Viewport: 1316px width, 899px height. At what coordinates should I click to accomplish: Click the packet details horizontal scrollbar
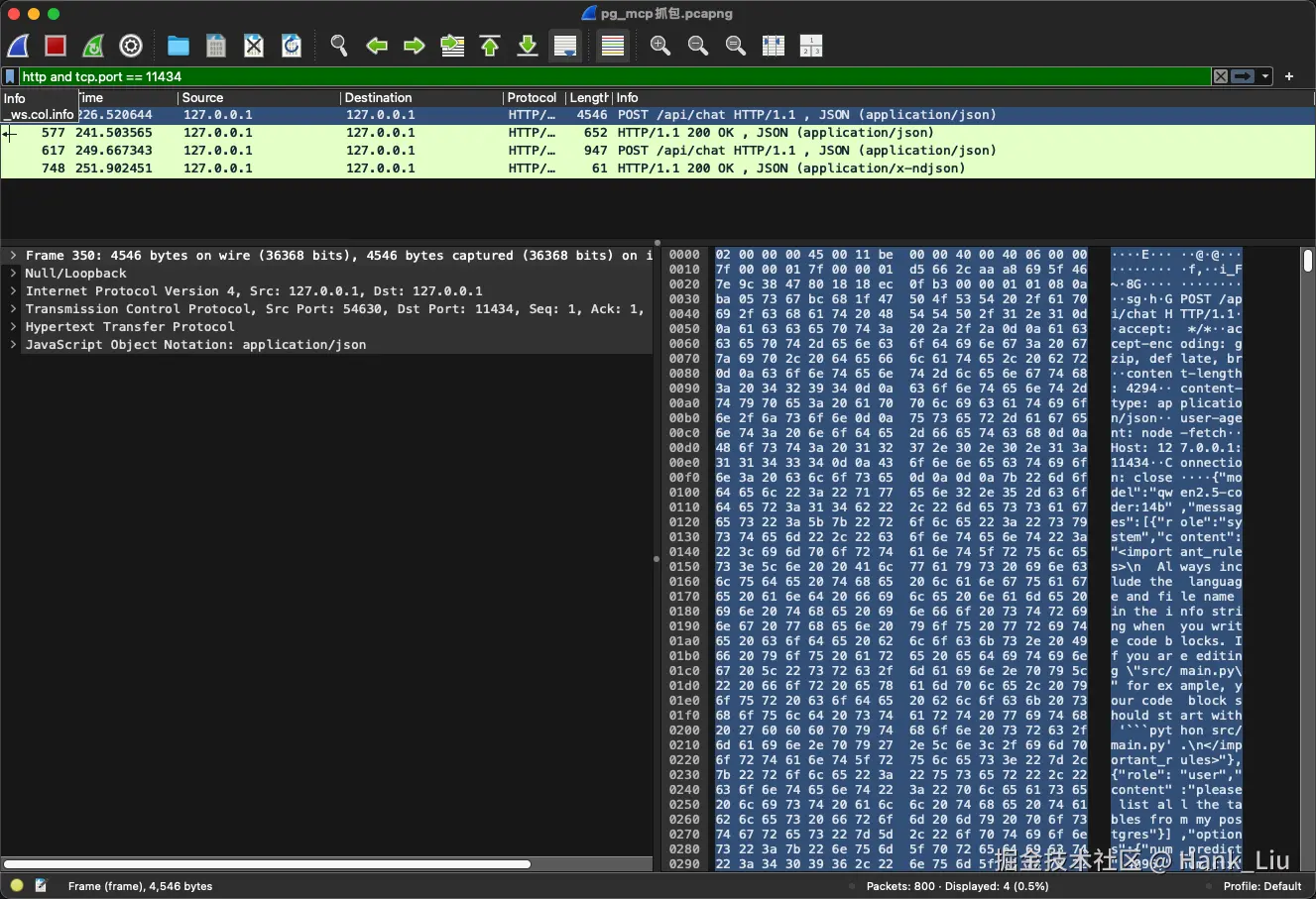[268, 864]
